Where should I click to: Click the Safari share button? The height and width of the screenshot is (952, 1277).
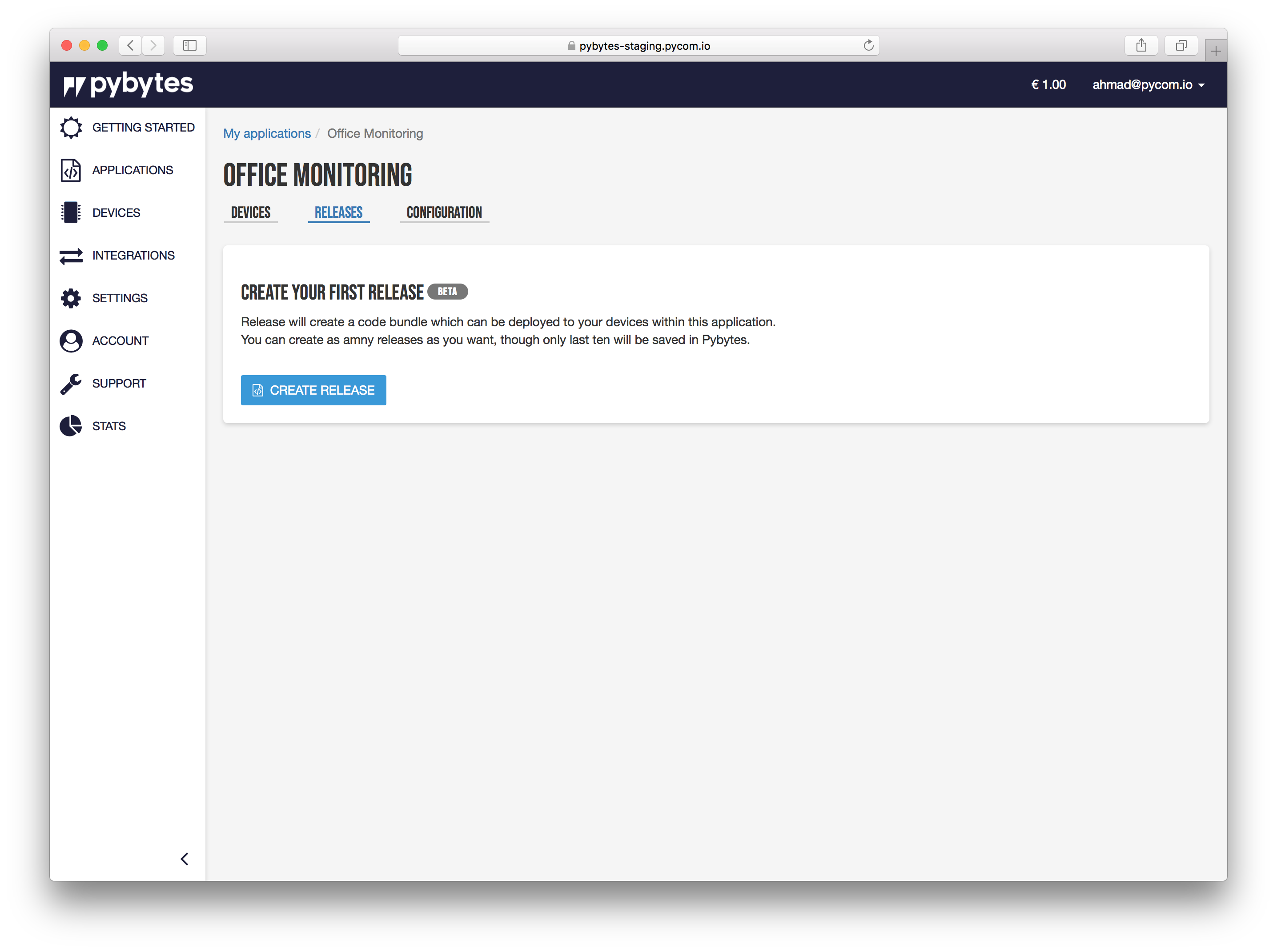pyautogui.click(x=1141, y=45)
